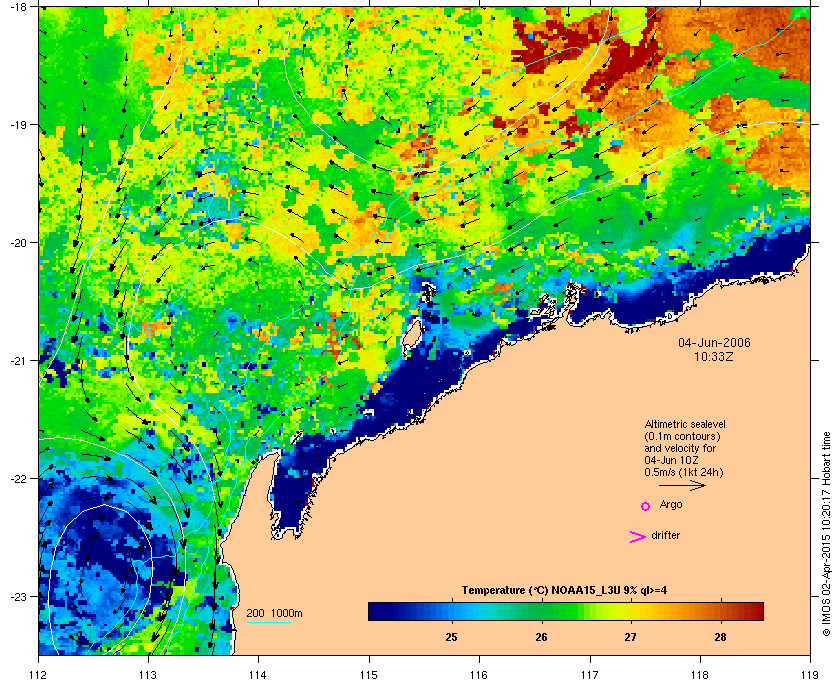Click the cyan 200 1000m isobath legend line
Screen dimensions: 840x680
coord(268,623)
